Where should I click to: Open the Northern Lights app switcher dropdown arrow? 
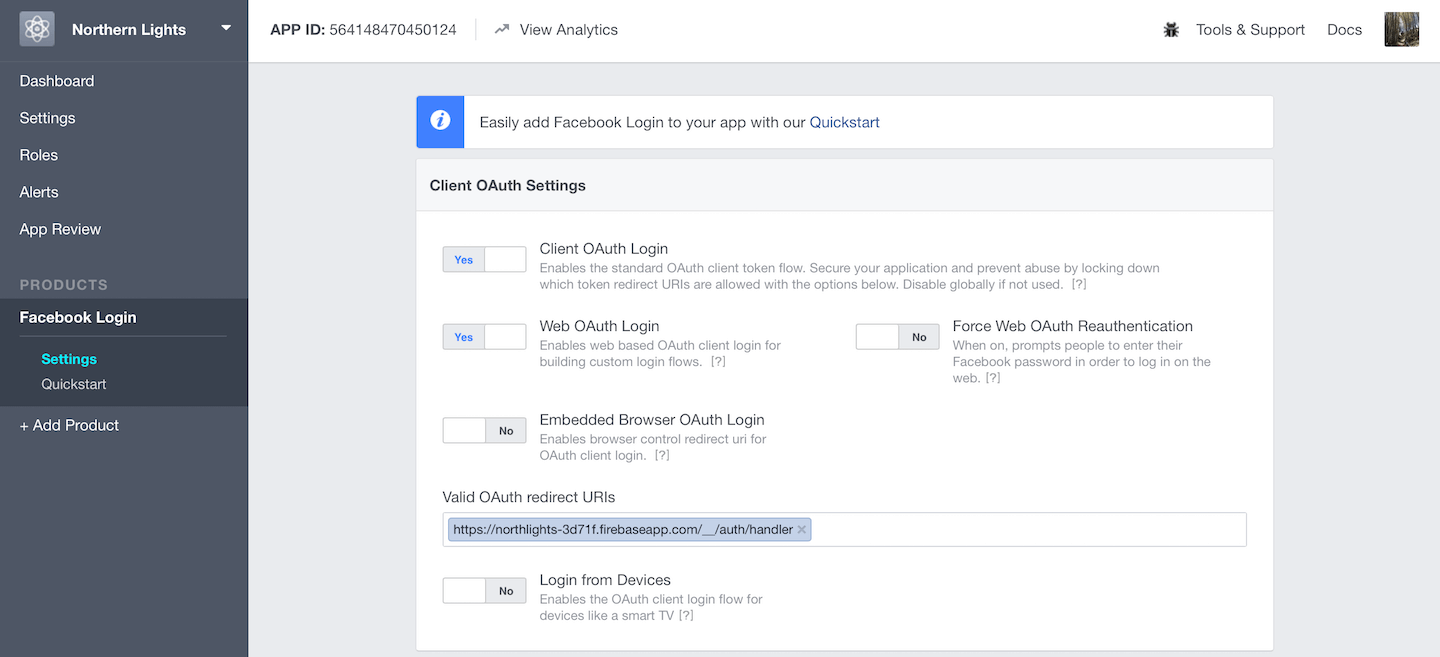tap(226, 28)
